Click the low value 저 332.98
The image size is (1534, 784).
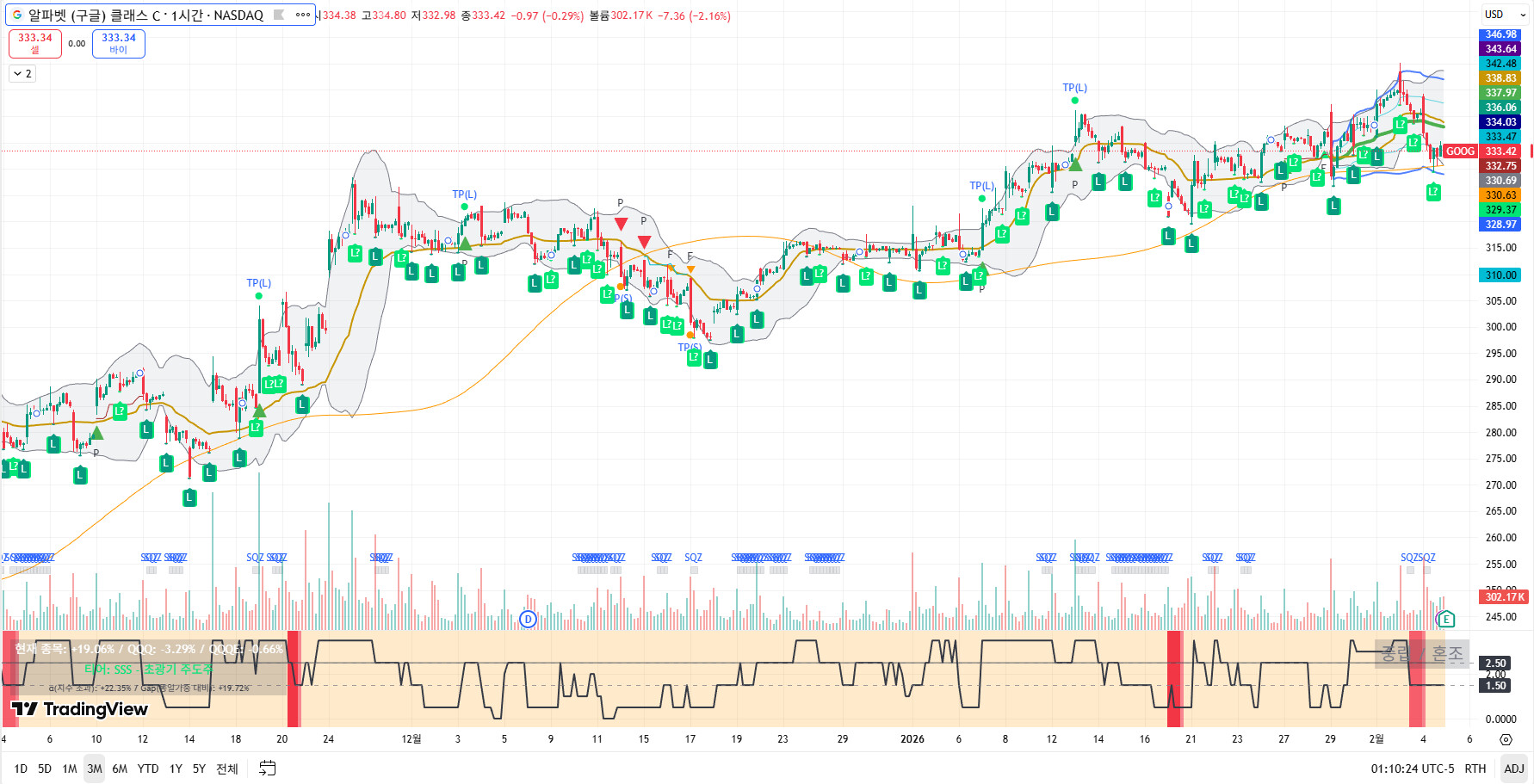433,15
